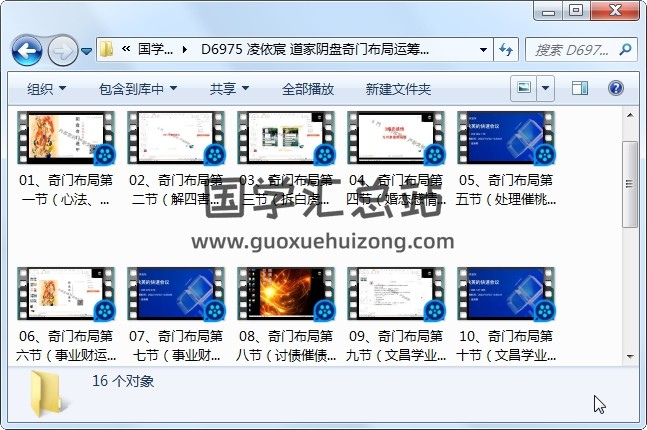Click the scrollbar down arrow
Image resolution: width=647 pixels, height=430 pixels.
pos(630,356)
